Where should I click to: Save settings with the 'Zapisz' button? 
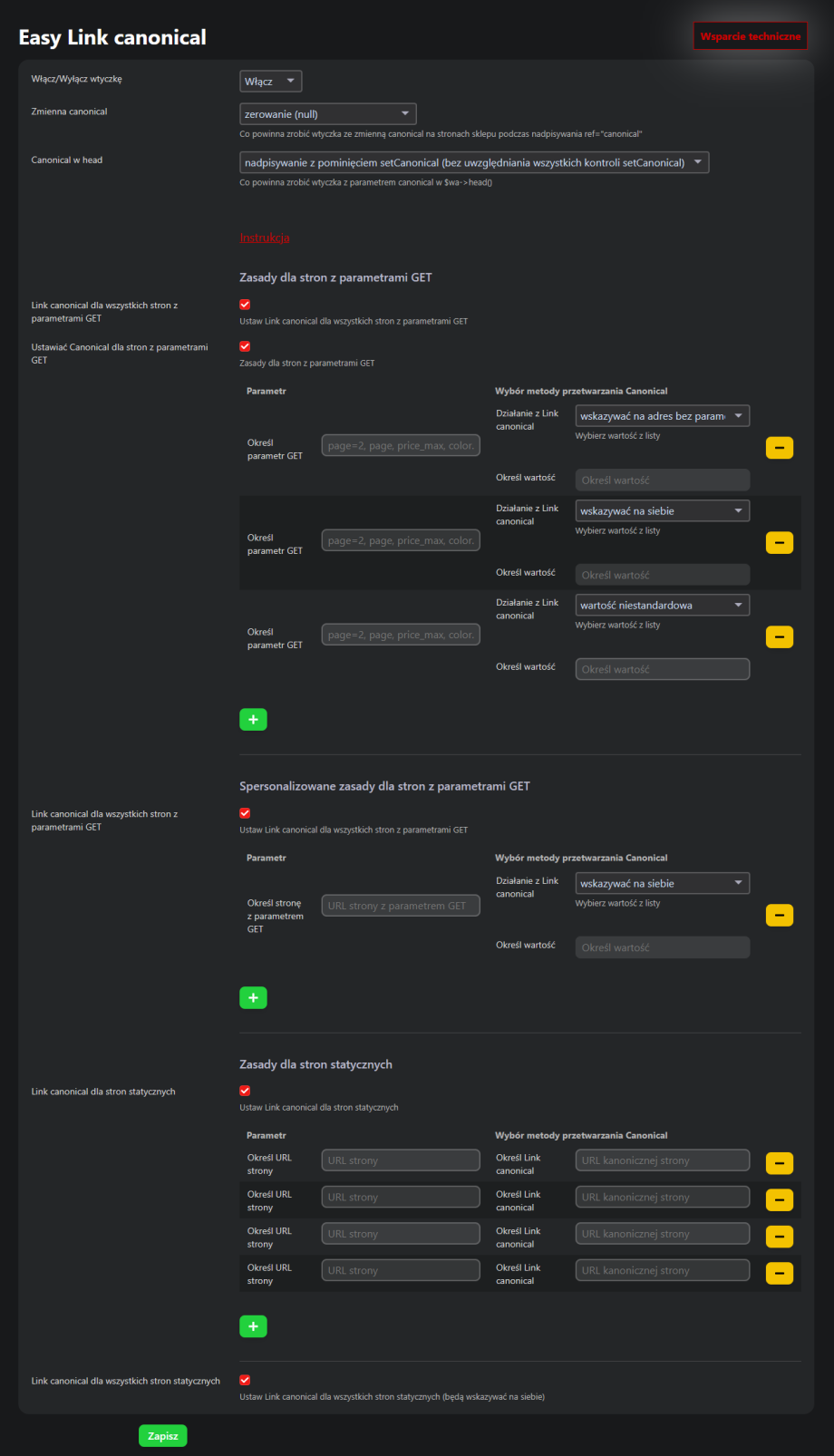pos(163,1436)
